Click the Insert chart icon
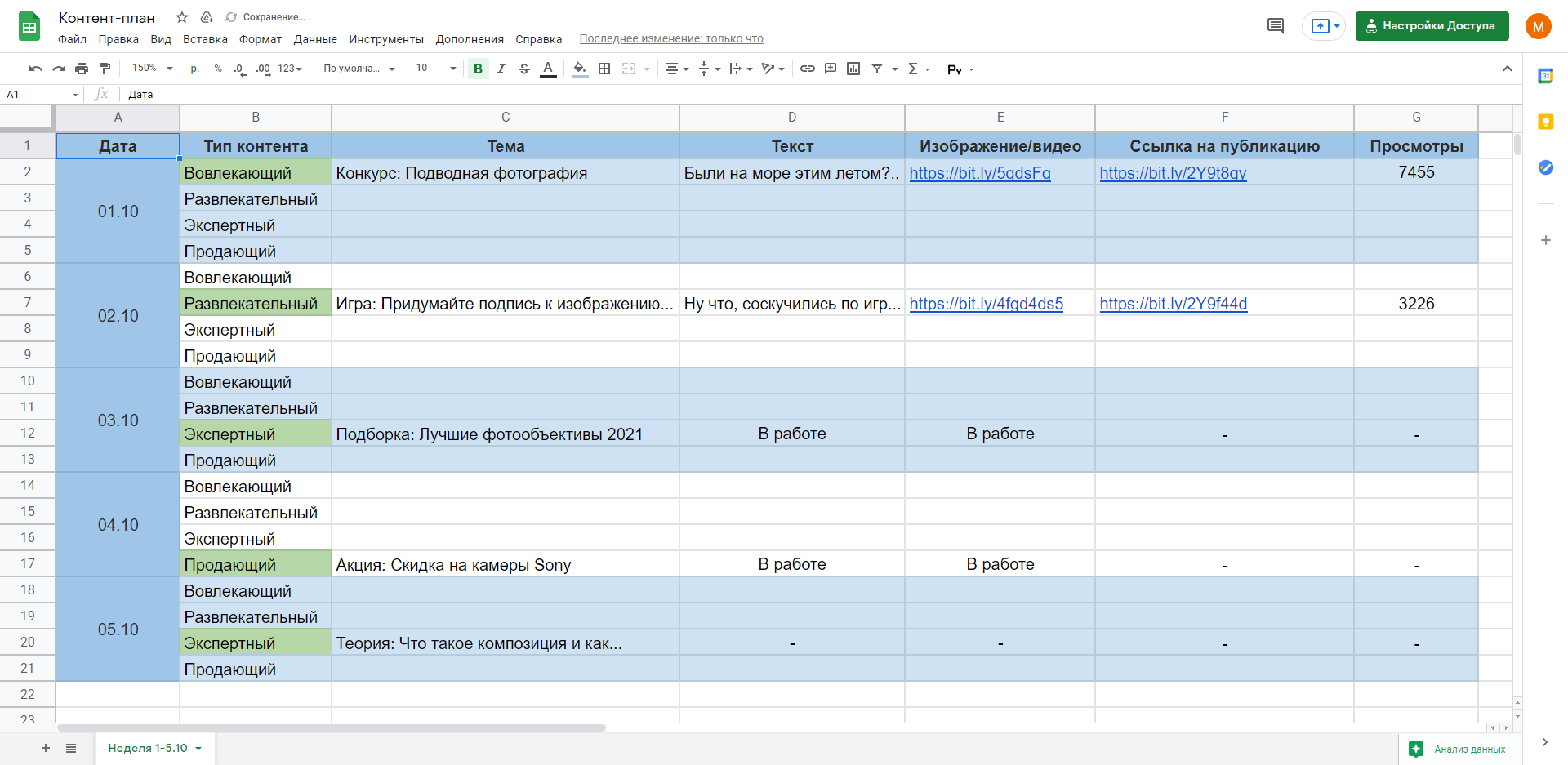This screenshot has height=765, width=1568. pos(853,69)
